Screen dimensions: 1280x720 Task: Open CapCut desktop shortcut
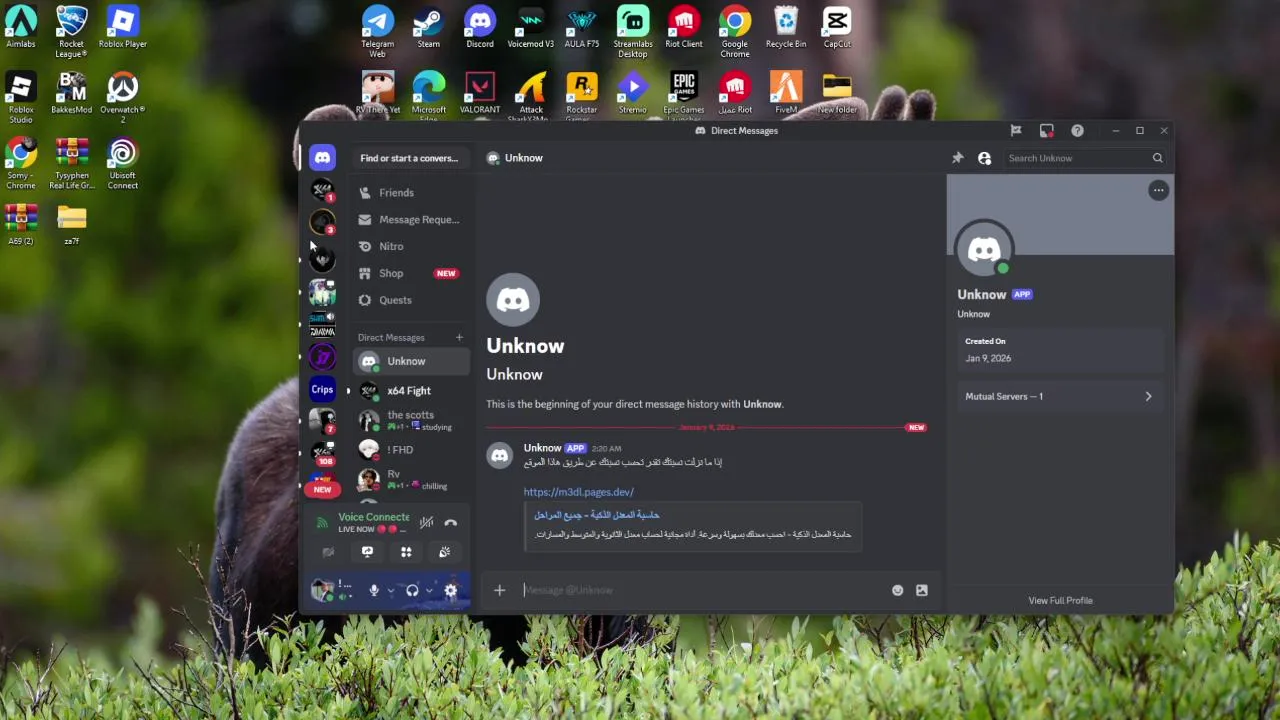point(837,26)
